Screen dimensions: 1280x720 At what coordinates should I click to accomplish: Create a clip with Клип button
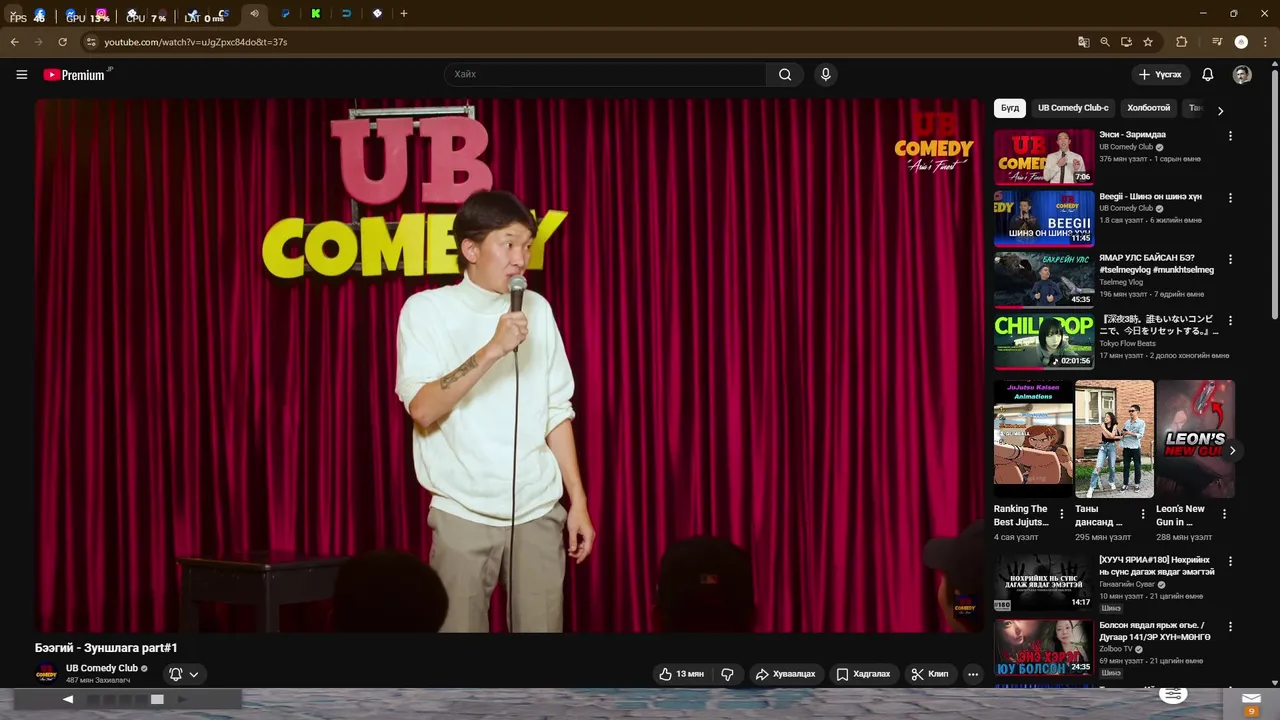pos(930,674)
